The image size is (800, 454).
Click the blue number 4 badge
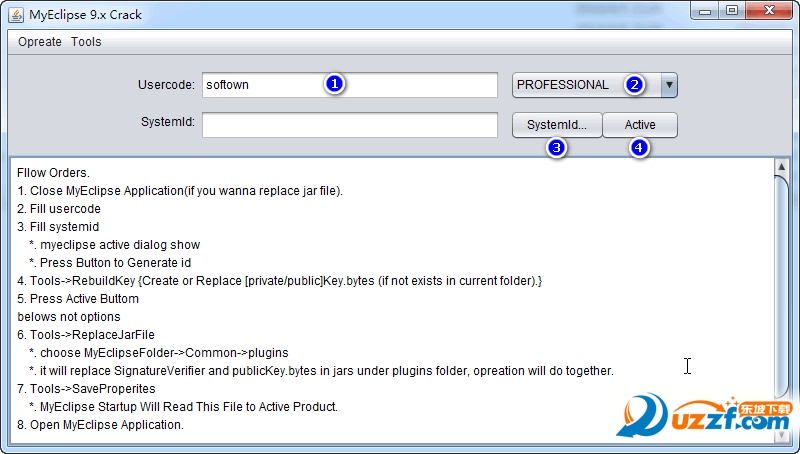[639, 148]
